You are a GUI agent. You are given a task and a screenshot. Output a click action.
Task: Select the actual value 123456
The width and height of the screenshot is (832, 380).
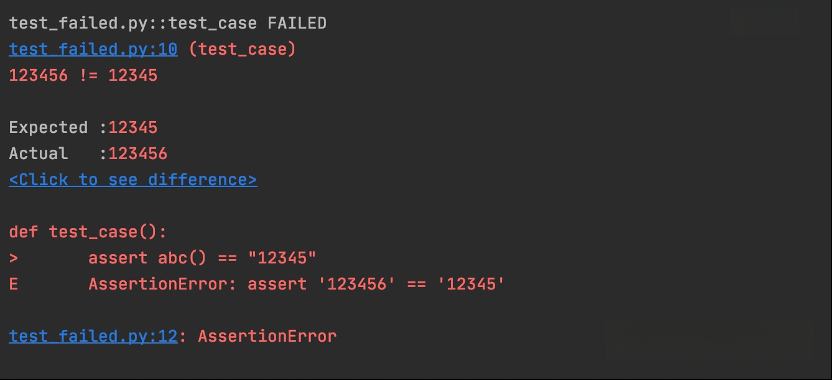pyautogui.click(x=138, y=153)
